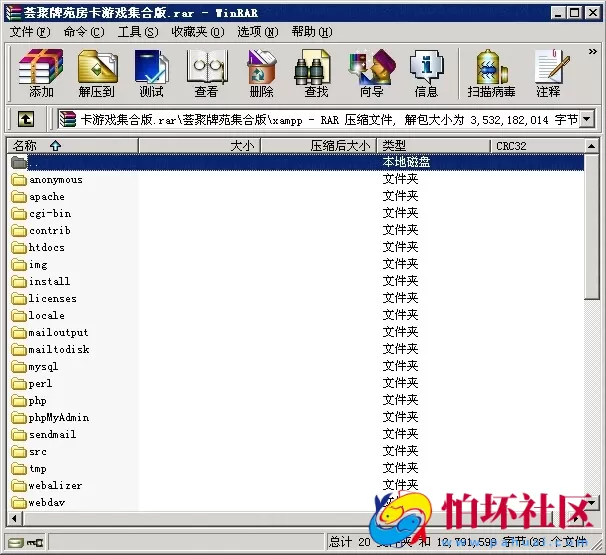Click the vertical scrollbar up arrow

coord(591,146)
